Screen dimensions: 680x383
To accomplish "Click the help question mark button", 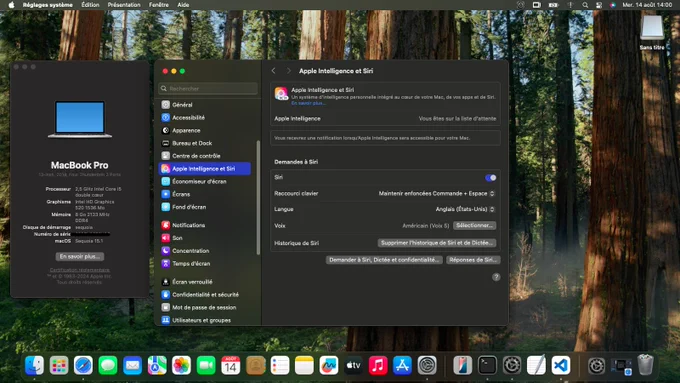I will (x=496, y=277).
